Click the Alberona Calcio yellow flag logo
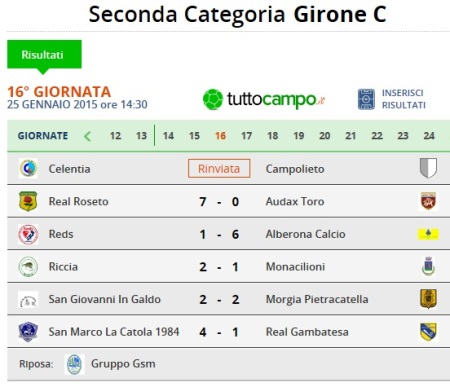 pos(428,234)
